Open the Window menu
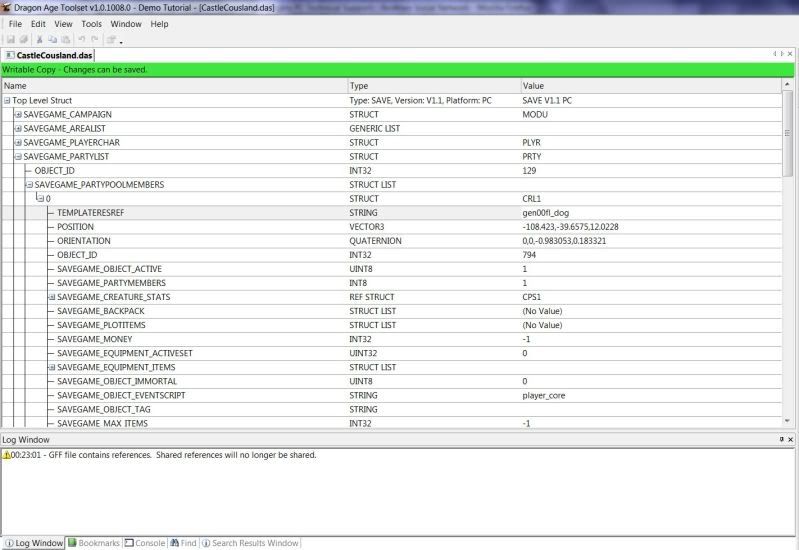 pos(126,24)
